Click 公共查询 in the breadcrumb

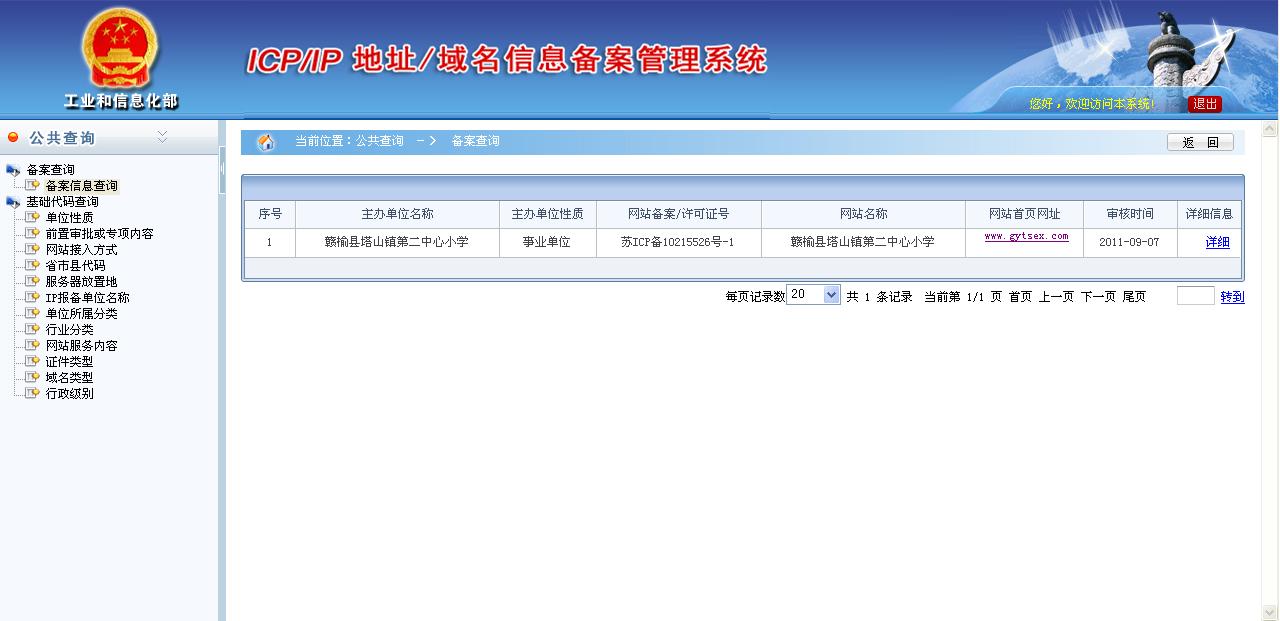point(379,141)
